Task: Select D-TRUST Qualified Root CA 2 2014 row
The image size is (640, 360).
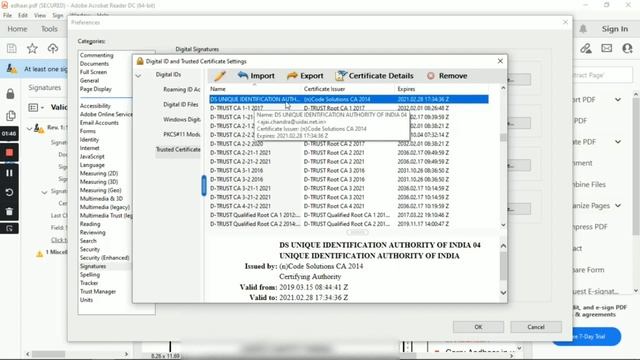Action: tap(349, 224)
